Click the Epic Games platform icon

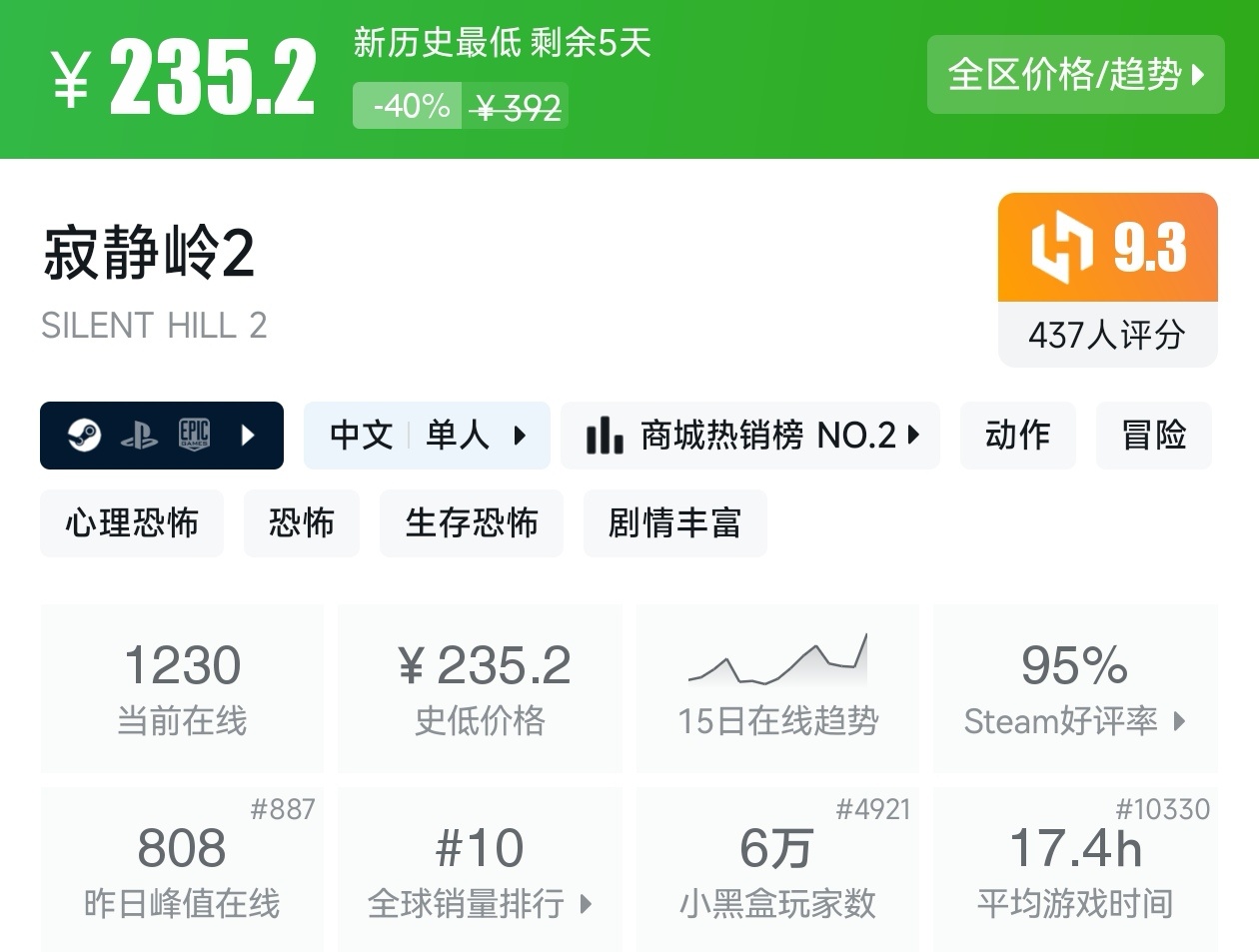pyautogui.click(x=194, y=435)
